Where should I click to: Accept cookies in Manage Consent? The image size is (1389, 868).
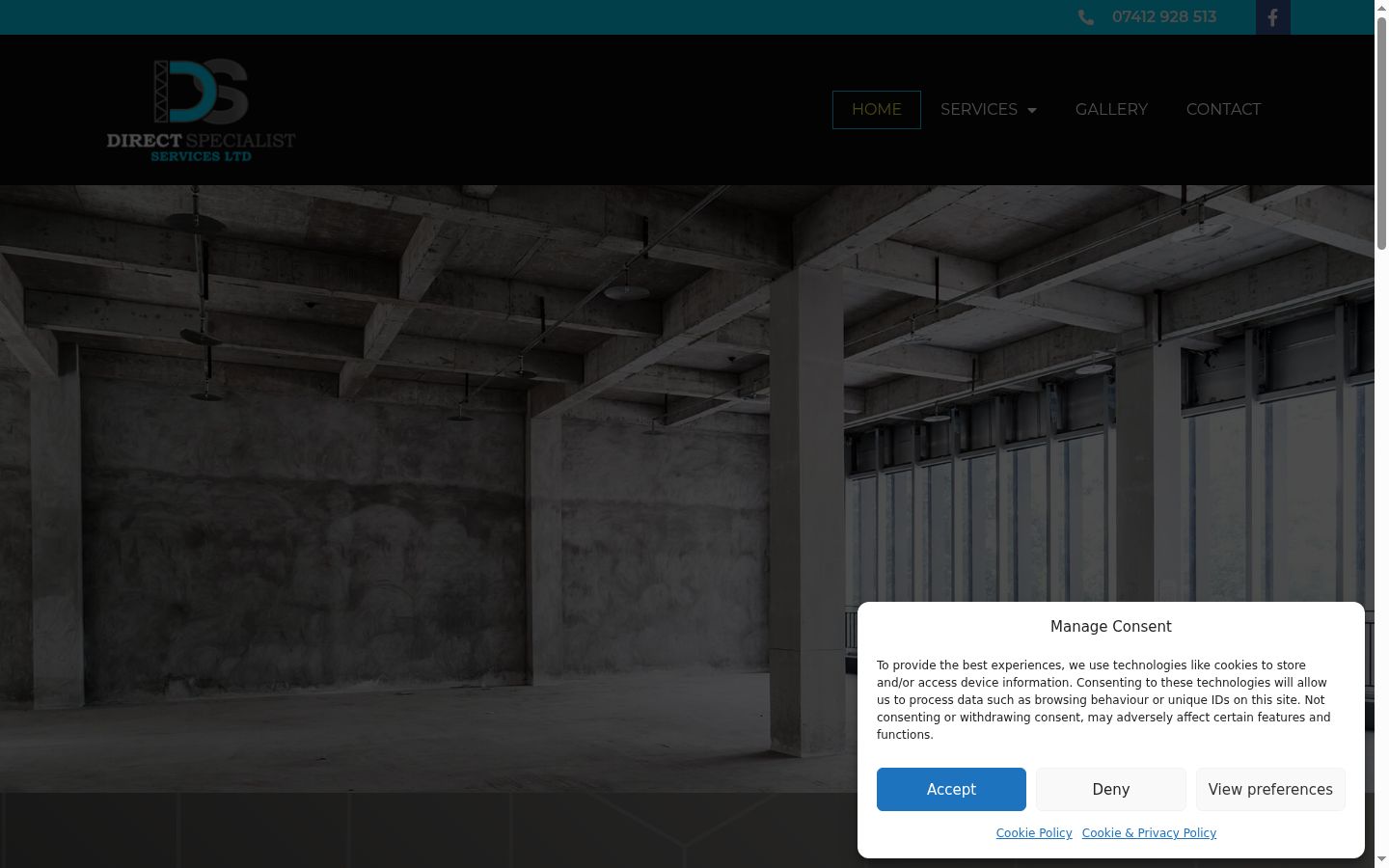951,789
